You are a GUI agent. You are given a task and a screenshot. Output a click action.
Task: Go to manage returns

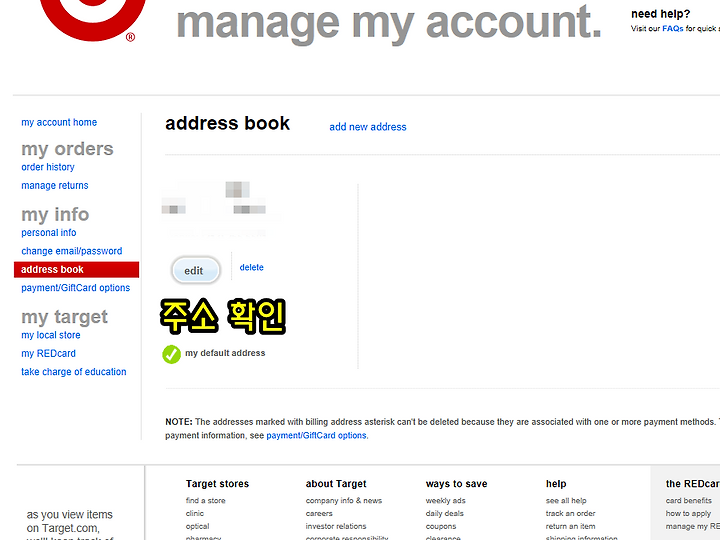(55, 186)
